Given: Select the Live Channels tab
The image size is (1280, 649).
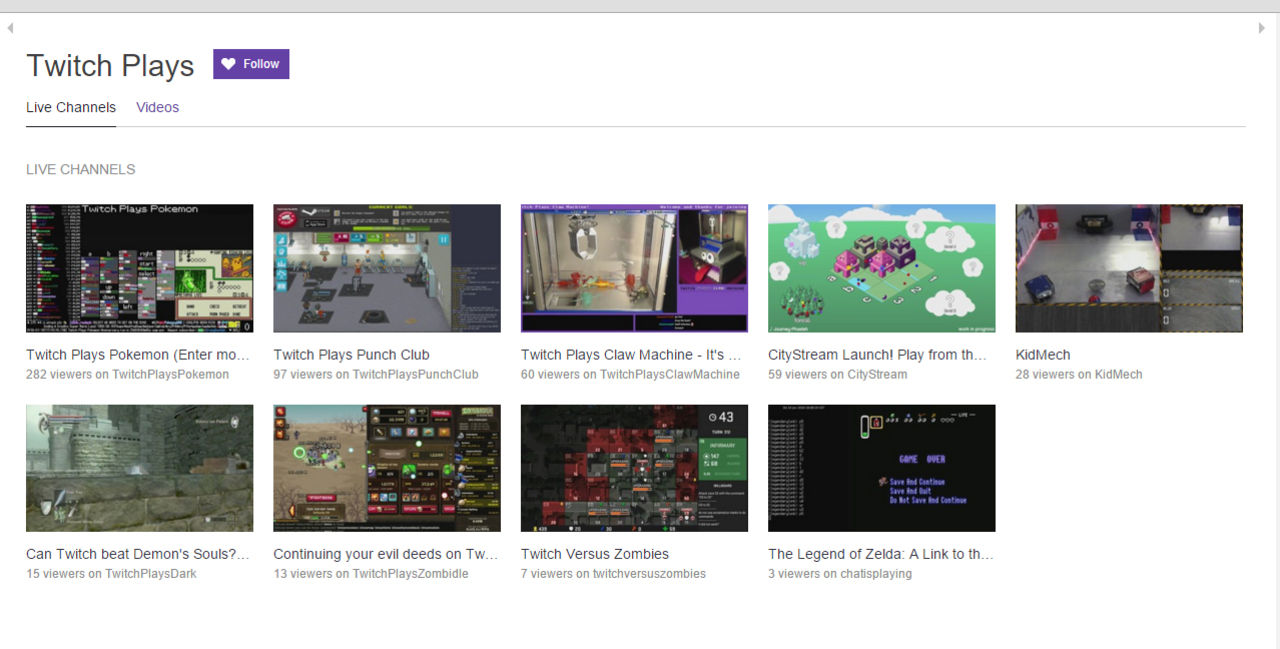Looking at the screenshot, I should pyautogui.click(x=71, y=107).
